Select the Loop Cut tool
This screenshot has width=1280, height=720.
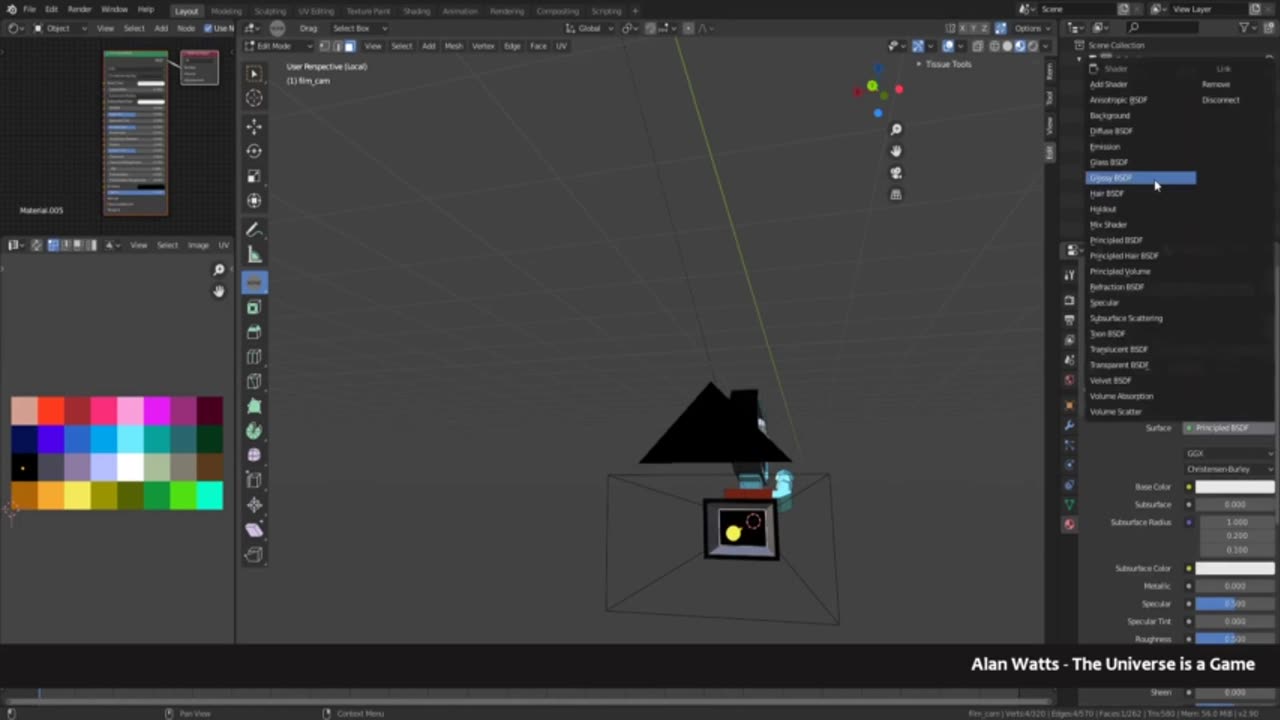point(254,357)
